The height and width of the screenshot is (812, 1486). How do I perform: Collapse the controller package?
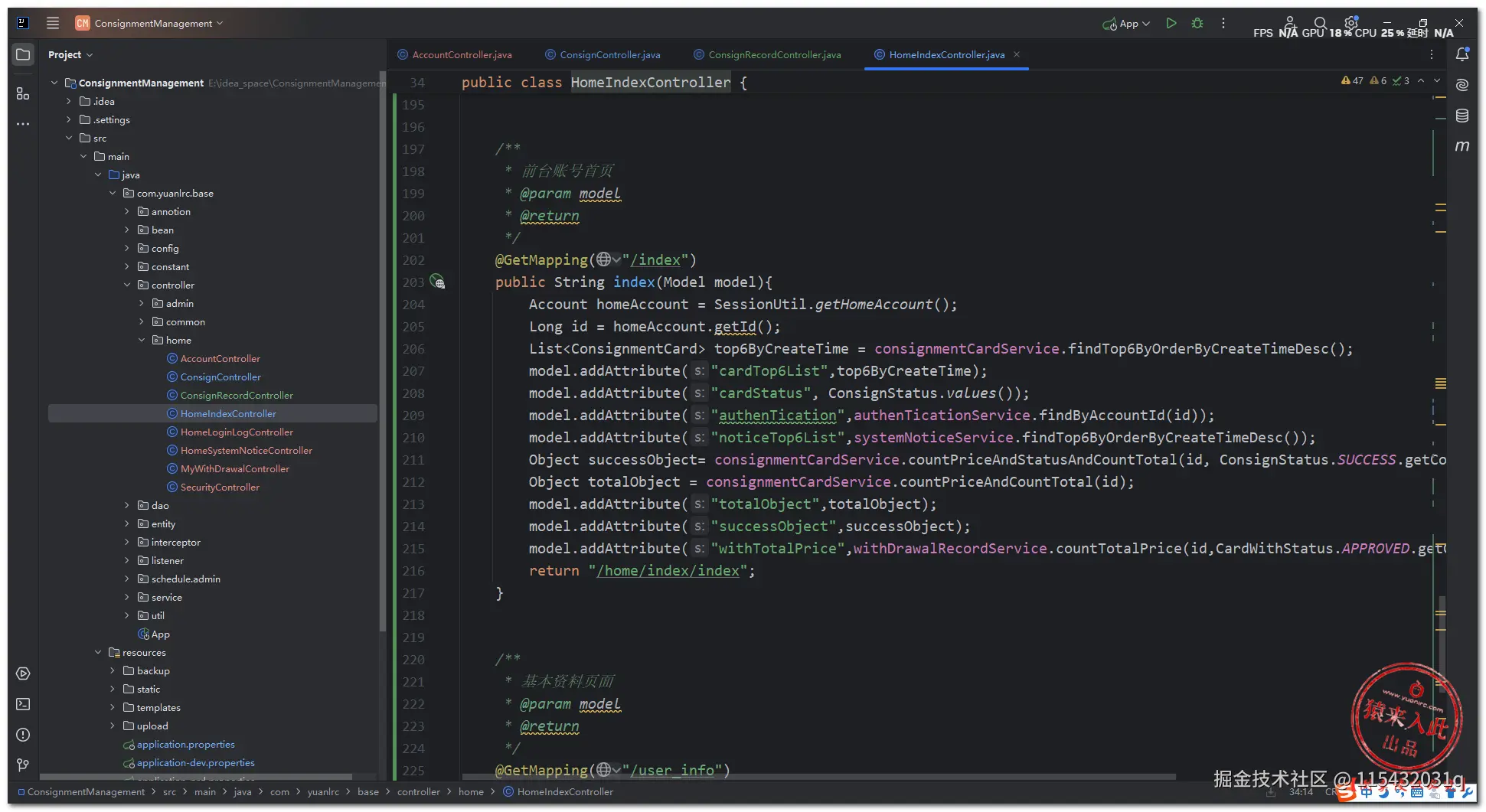[x=127, y=285]
